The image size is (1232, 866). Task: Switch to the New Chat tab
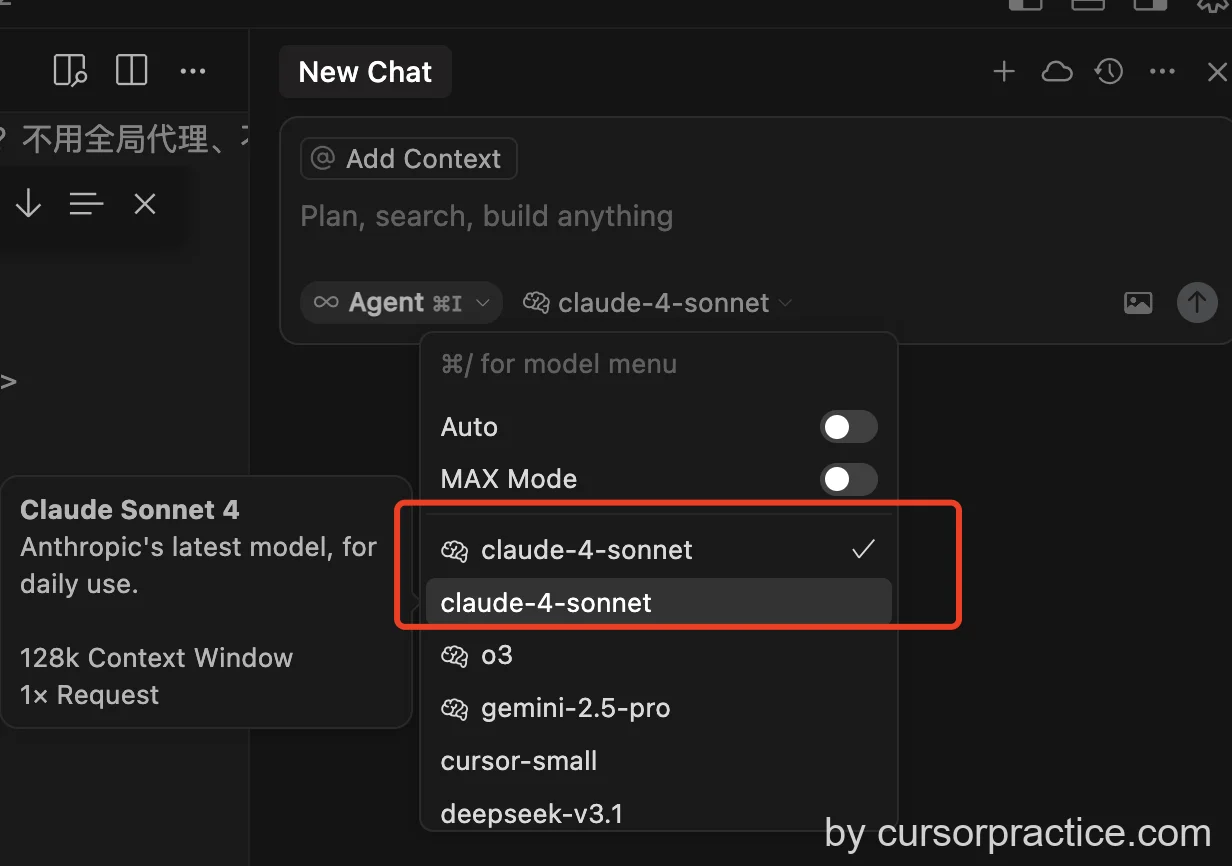point(365,72)
